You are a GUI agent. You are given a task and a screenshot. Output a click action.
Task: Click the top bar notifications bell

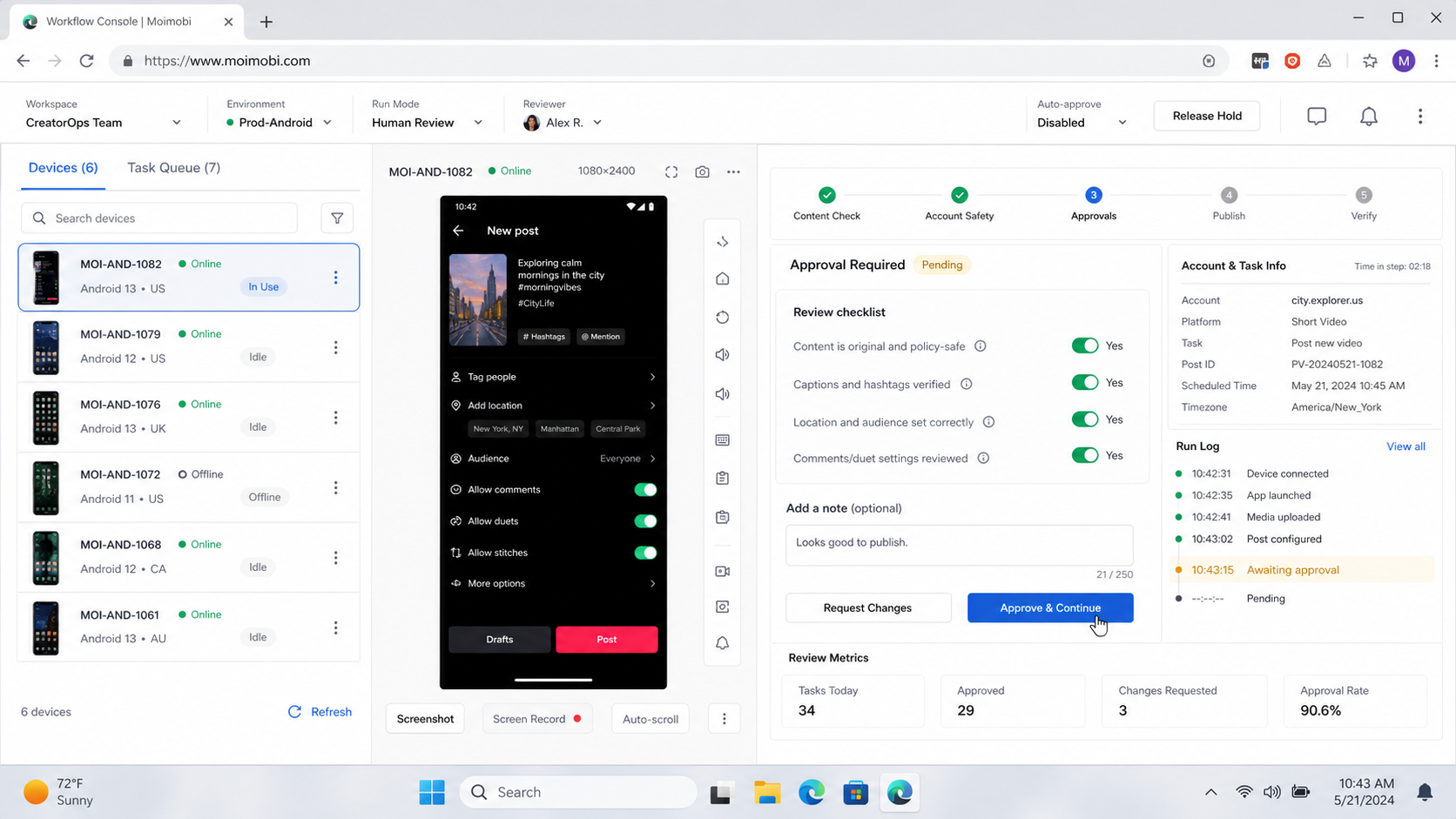(1369, 116)
